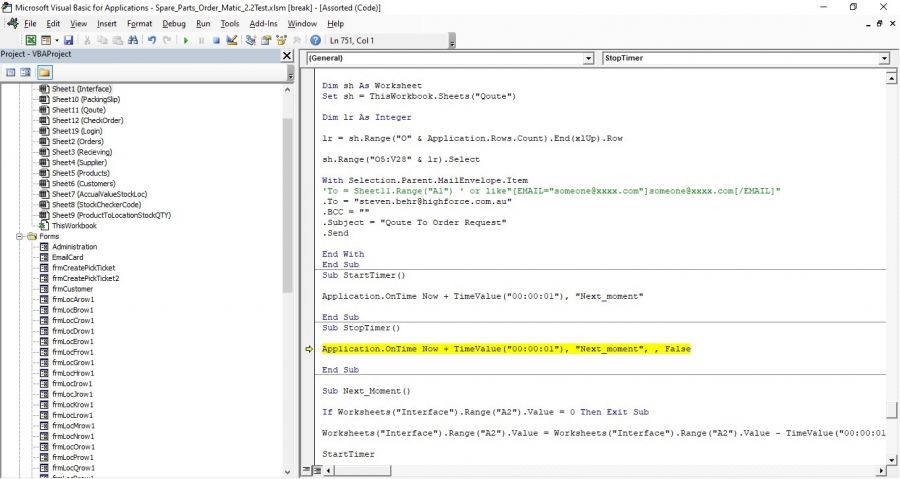This screenshot has height=479, width=900.
Task: Open the Properties Window toolbar icon
Action: click(266, 40)
